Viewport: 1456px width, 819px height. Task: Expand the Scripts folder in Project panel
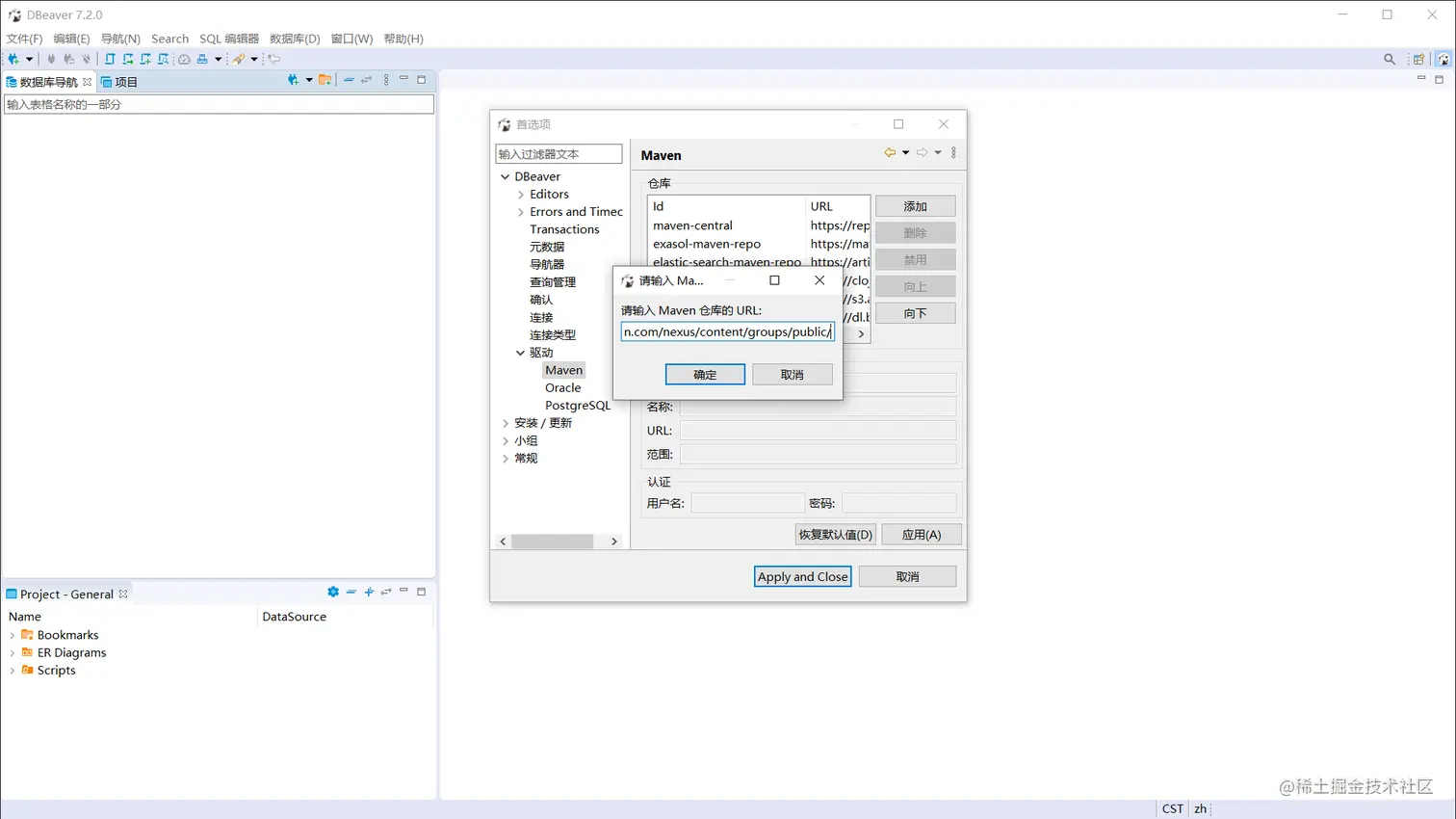pos(12,671)
